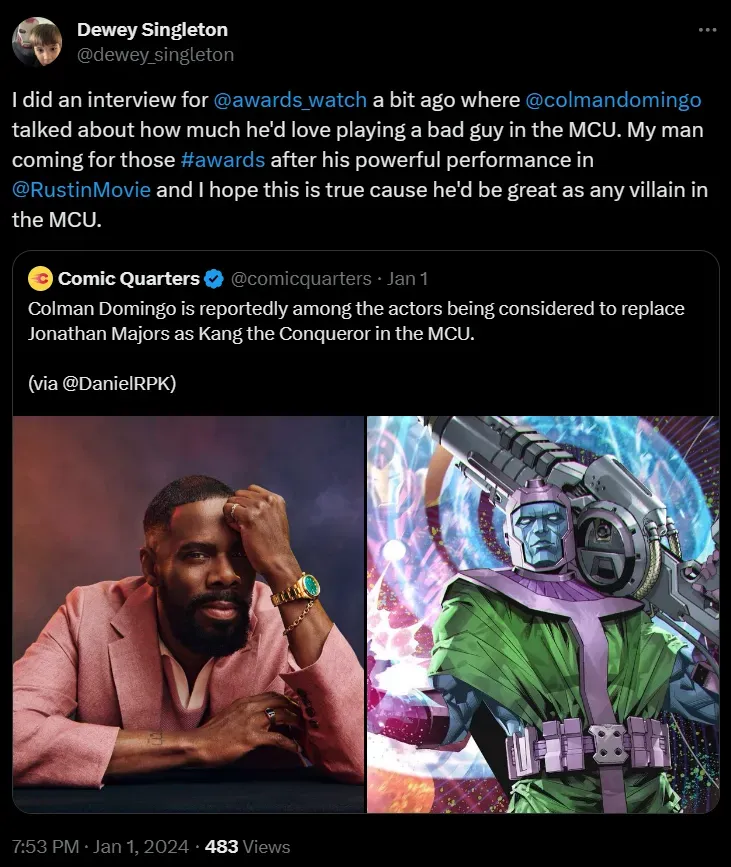Click the (via @DanielRPK) credit text
Image resolution: width=731 pixels, height=867 pixels.
[102, 383]
